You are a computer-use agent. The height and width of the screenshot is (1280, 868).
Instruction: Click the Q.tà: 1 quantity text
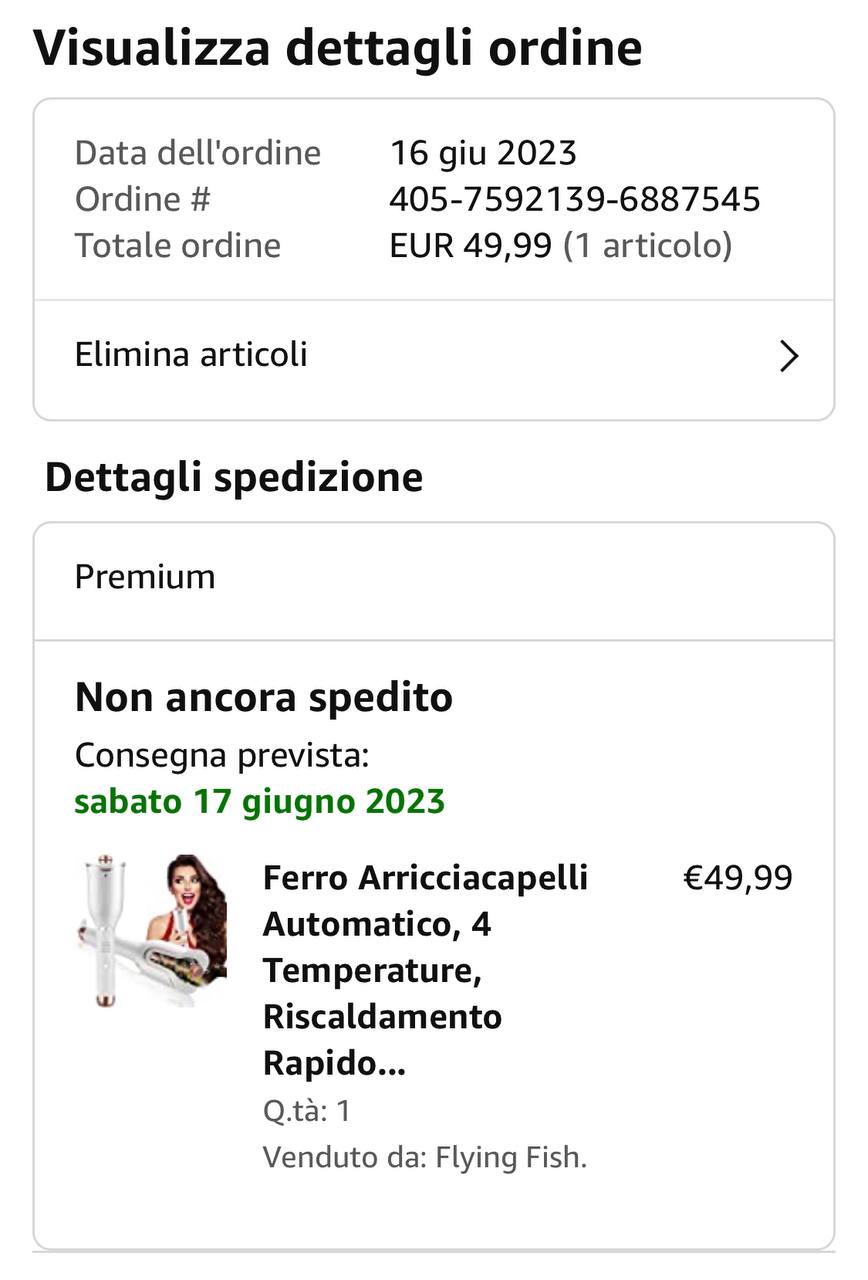click(x=307, y=1111)
